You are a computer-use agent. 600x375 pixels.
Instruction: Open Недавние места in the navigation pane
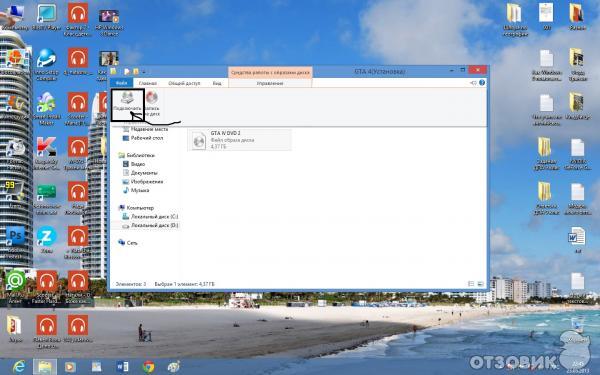145,129
